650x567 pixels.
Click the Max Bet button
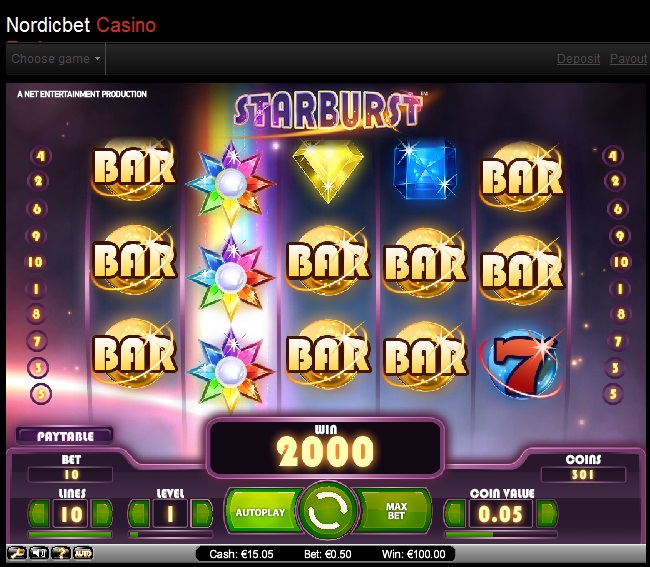coord(395,511)
